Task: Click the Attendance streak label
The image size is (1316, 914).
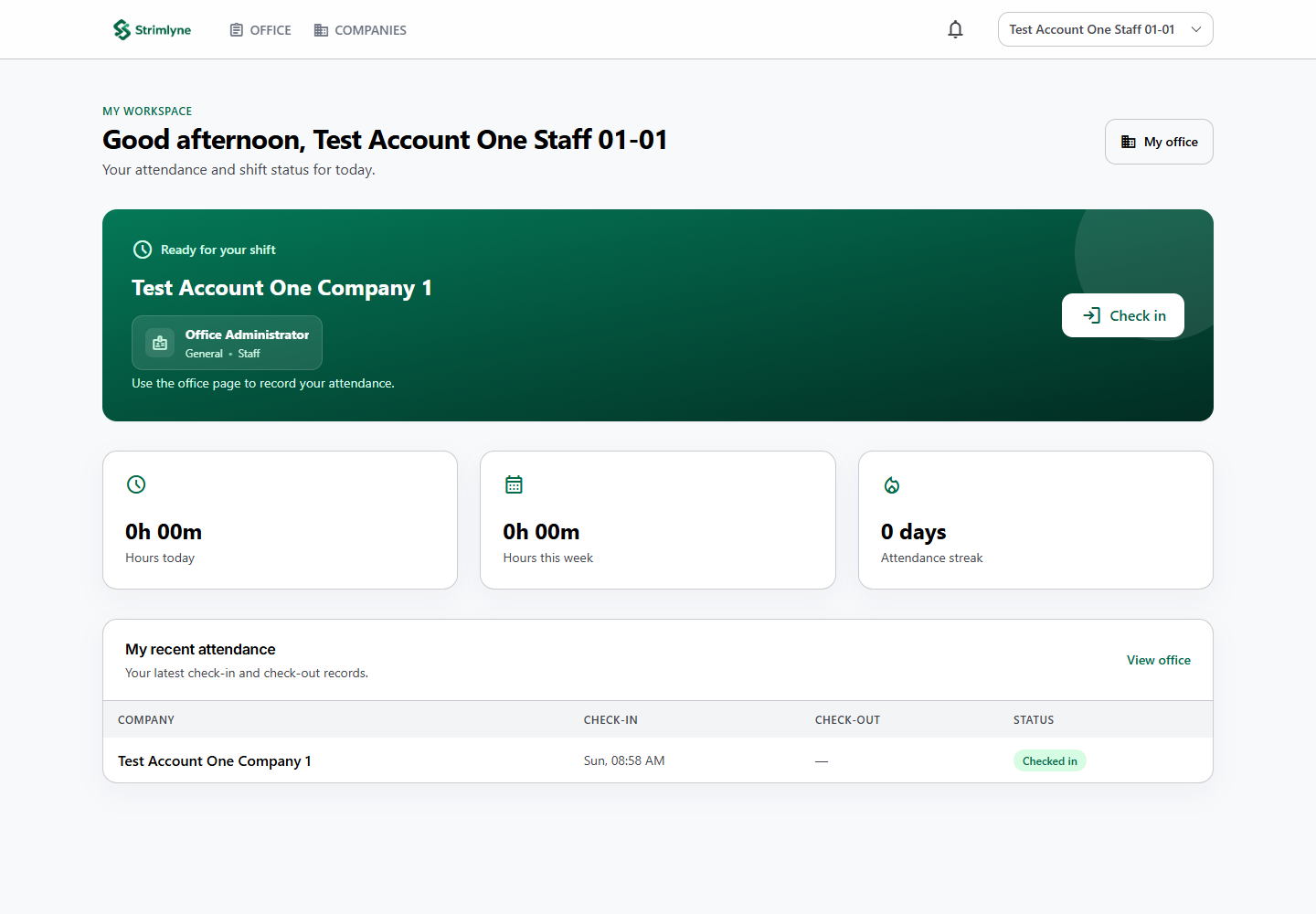Action: [932, 558]
